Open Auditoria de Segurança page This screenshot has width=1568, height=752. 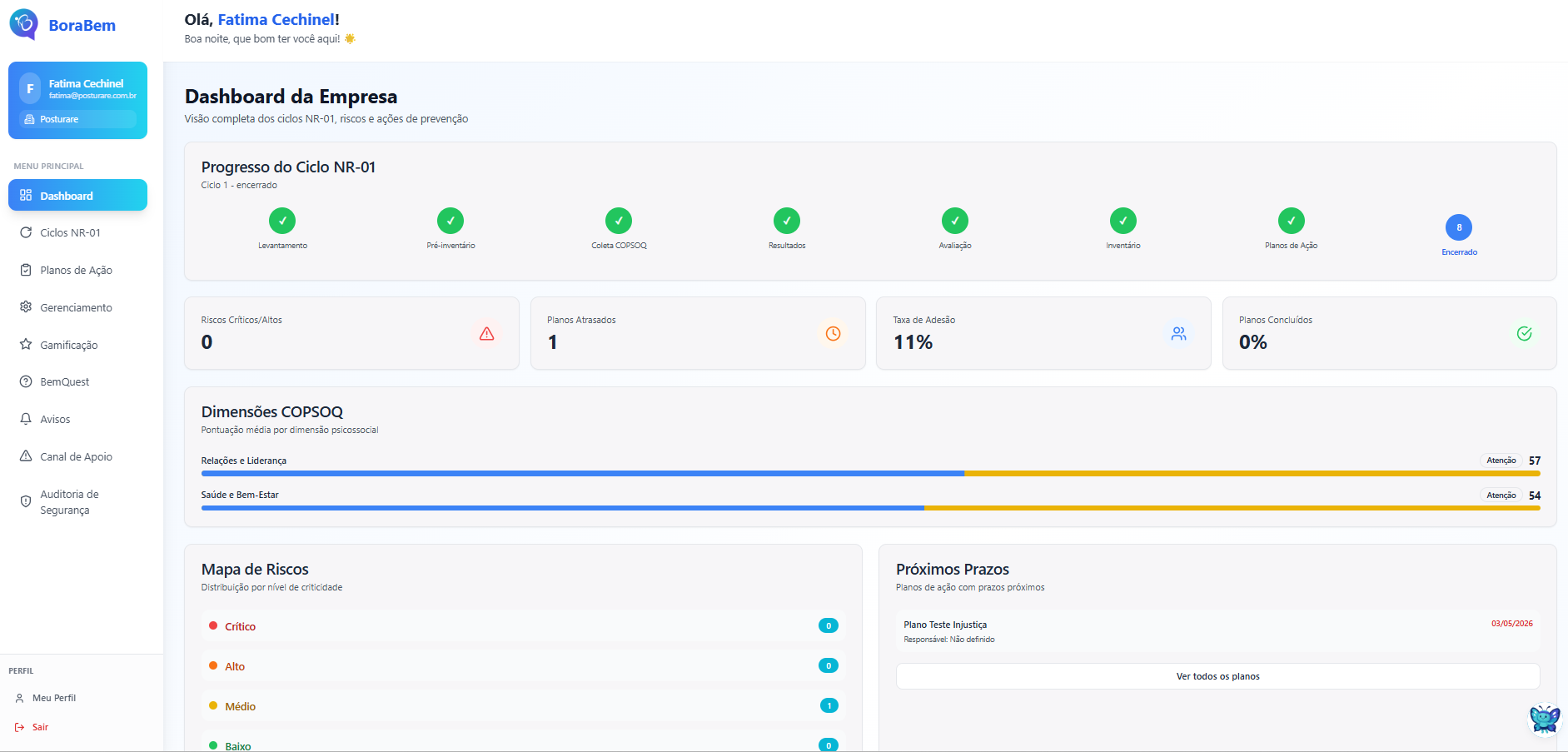(x=77, y=501)
